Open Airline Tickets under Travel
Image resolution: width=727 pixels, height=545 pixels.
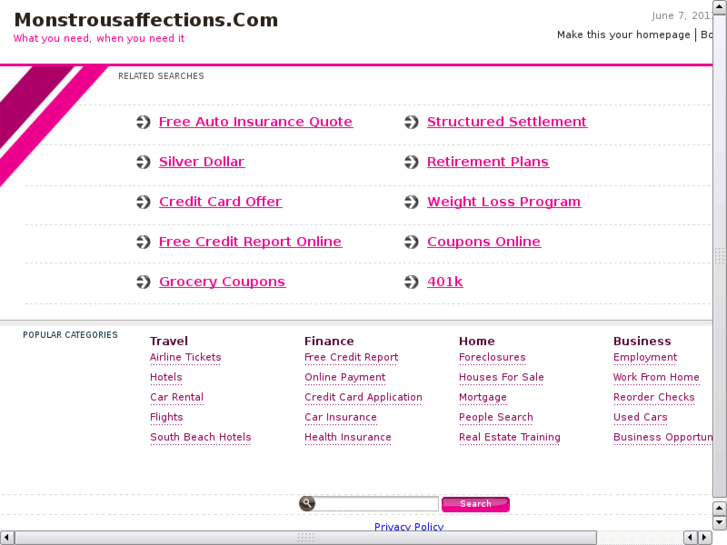click(185, 358)
